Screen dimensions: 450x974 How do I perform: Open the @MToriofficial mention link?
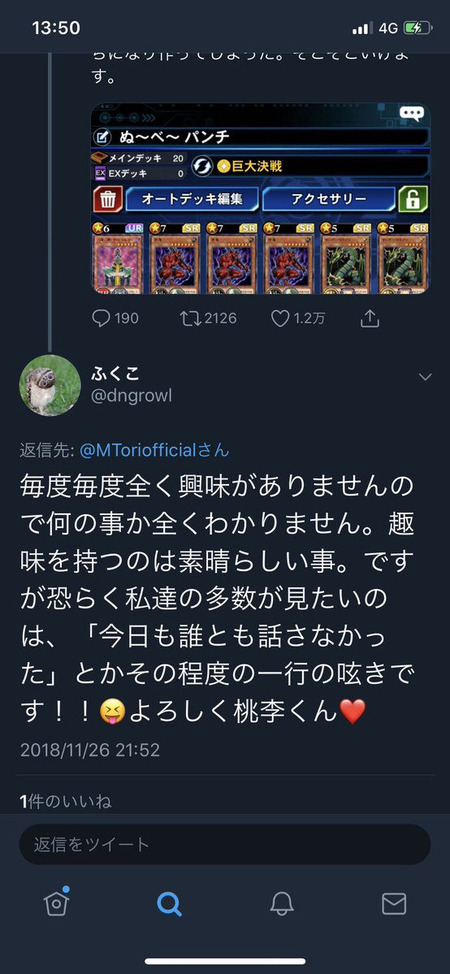coord(155,450)
